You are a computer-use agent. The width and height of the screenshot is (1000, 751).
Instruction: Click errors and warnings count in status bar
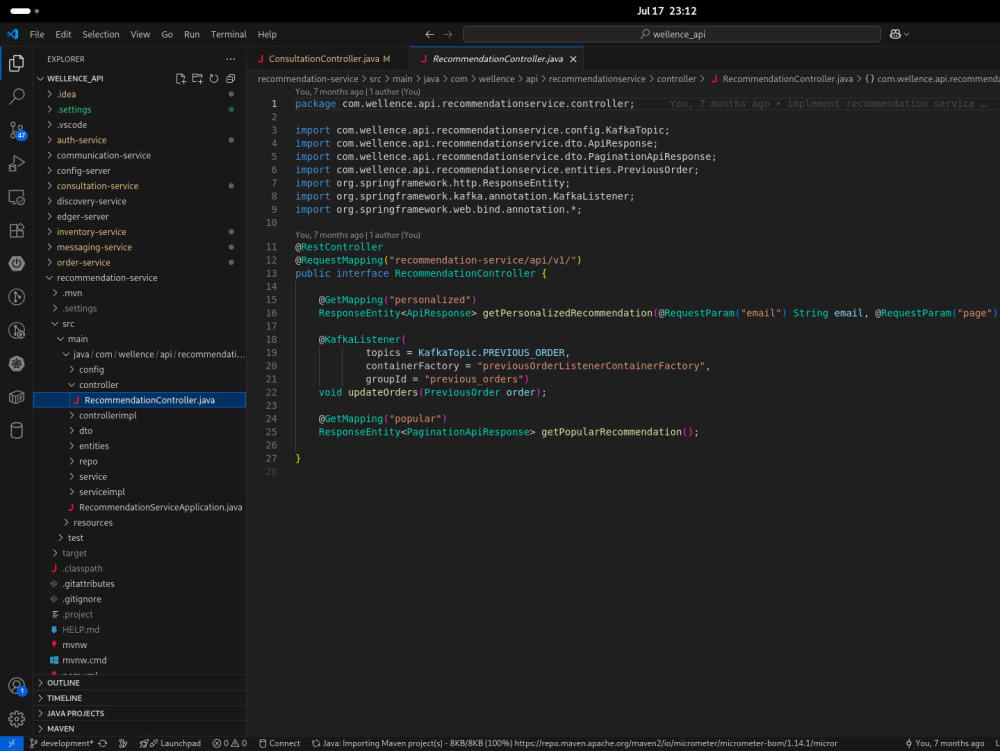230,743
